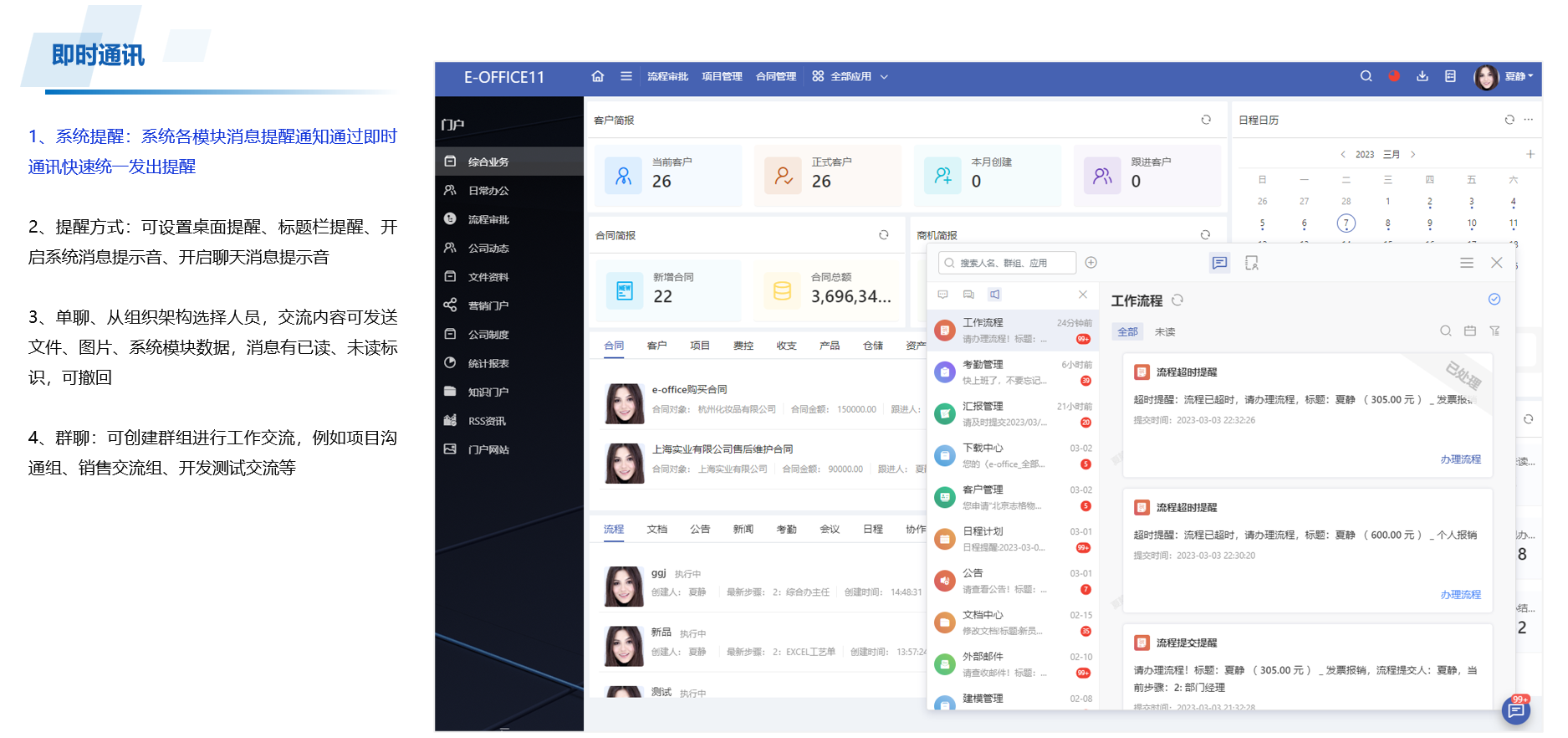Open more options in 日程日历 panel
Image resolution: width=1568 pixels, height=738 pixels.
(1529, 120)
